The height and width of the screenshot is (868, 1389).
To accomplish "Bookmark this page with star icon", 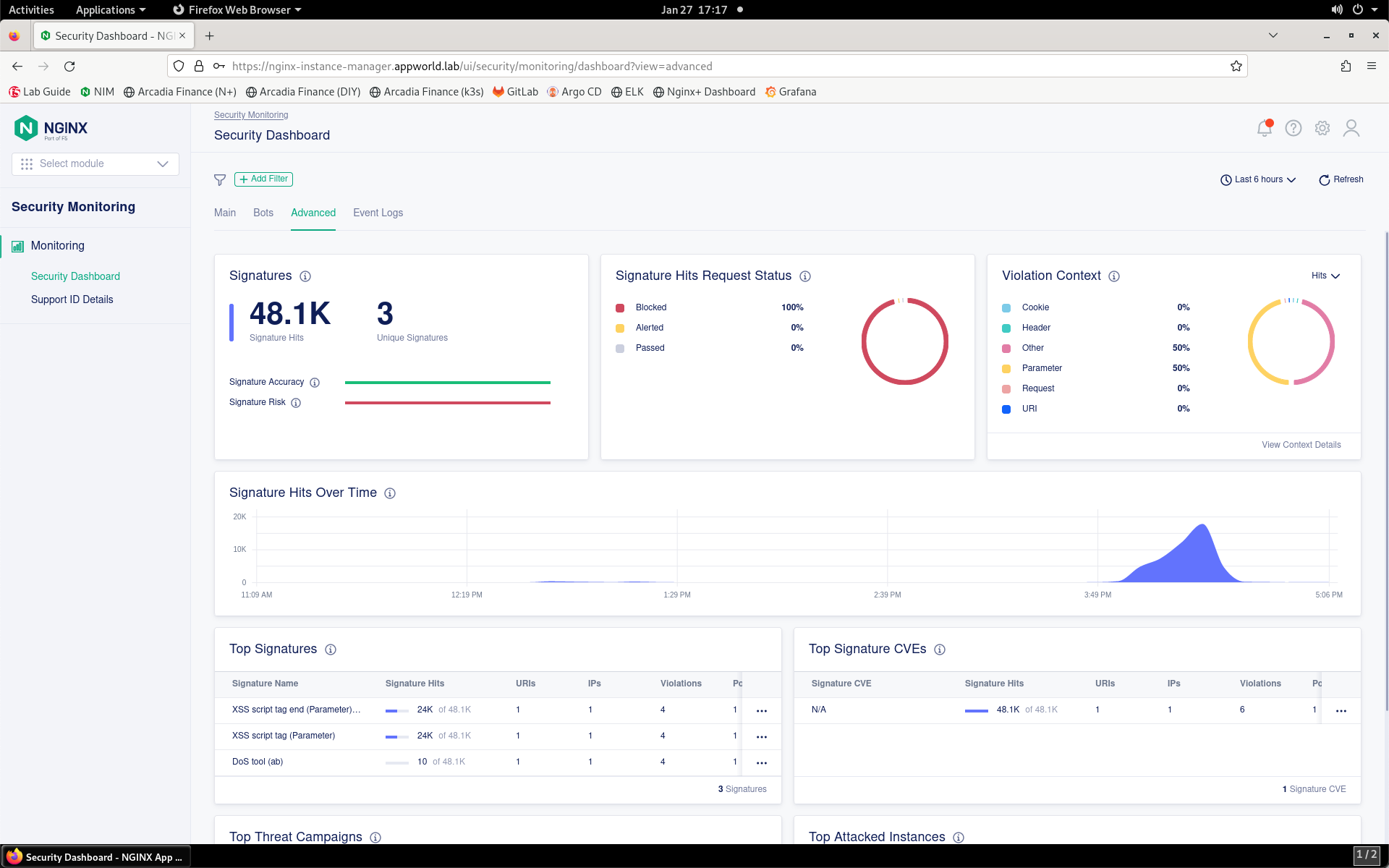I will tap(1236, 67).
